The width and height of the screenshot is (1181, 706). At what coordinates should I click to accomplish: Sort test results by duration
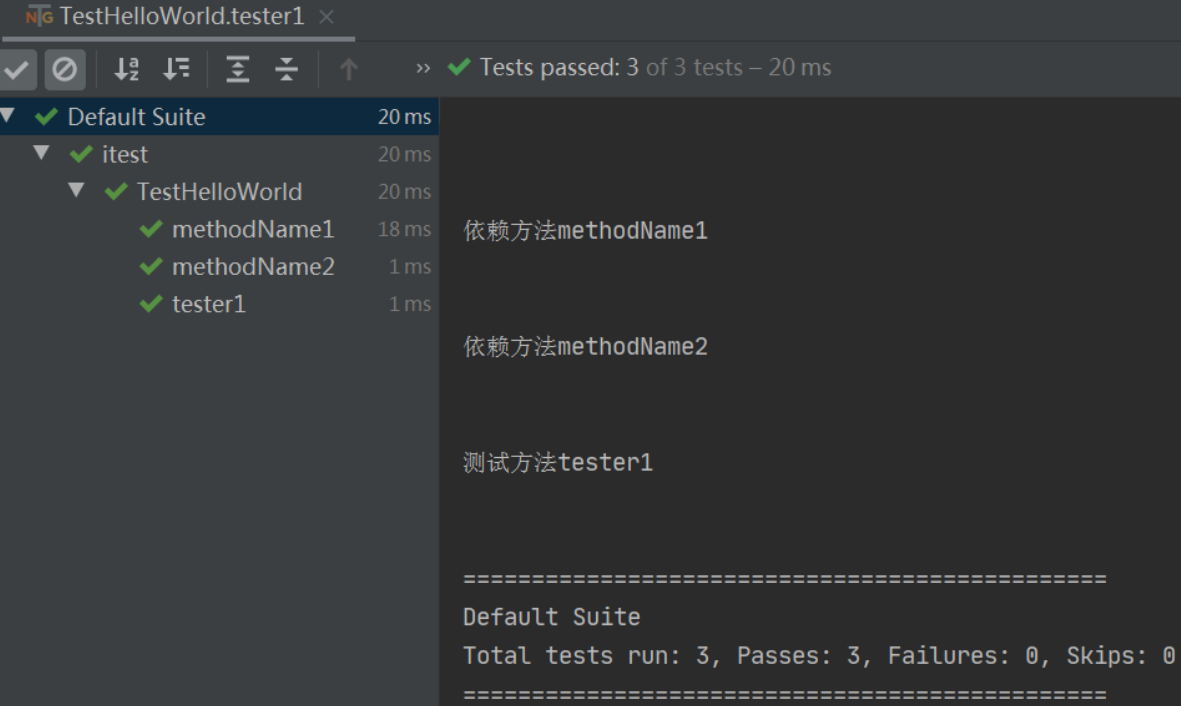(177, 69)
